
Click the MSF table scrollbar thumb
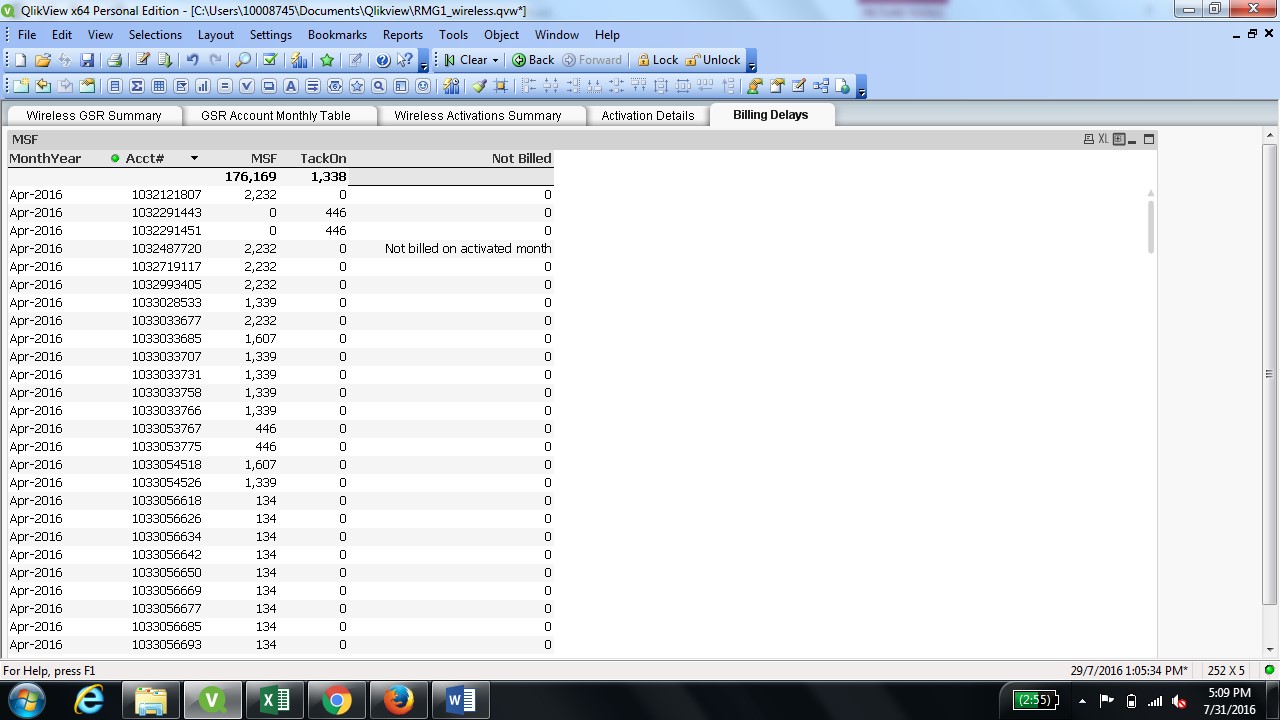[x=1150, y=227]
